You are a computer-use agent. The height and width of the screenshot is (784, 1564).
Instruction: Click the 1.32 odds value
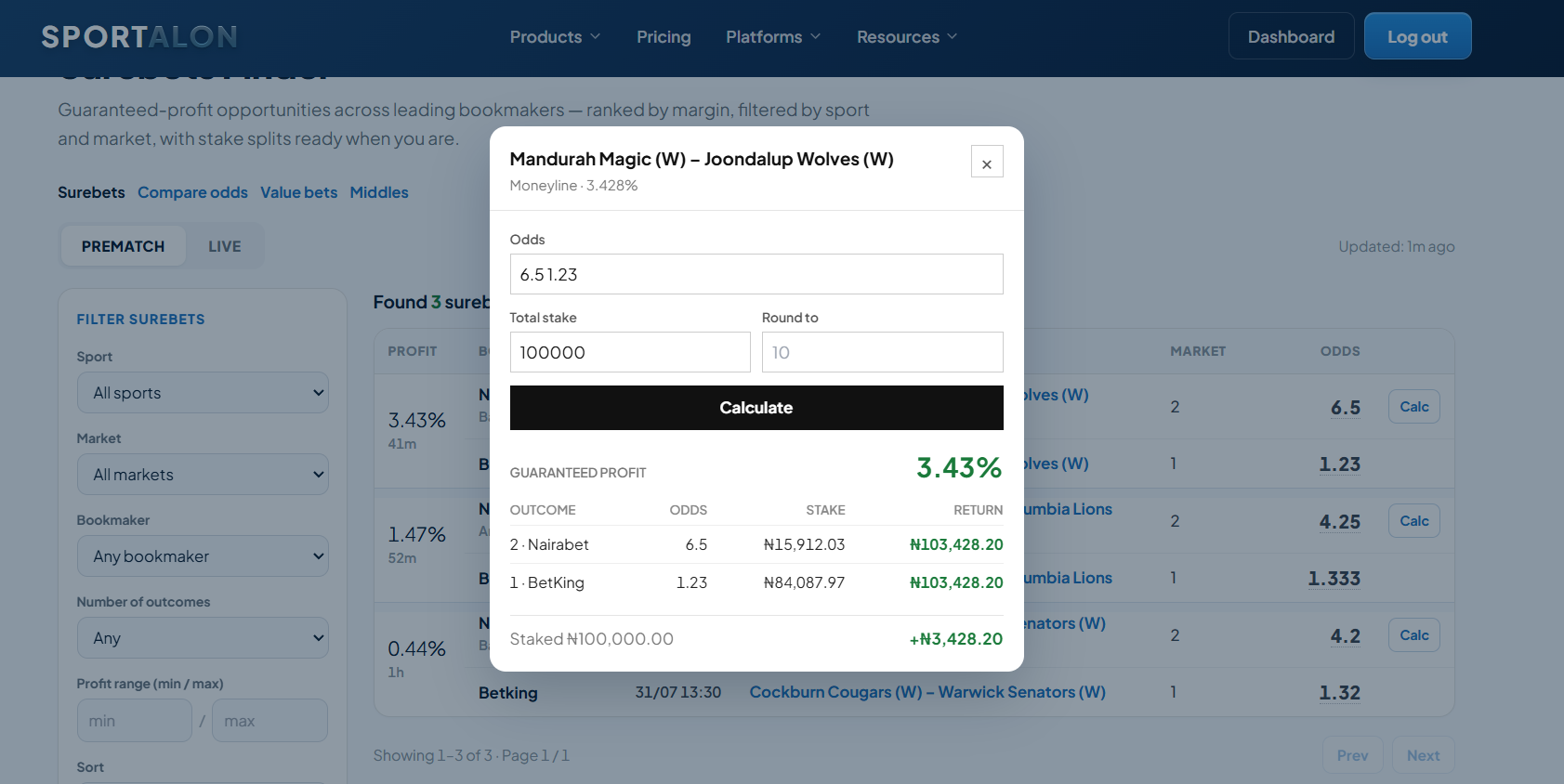pyautogui.click(x=1340, y=693)
